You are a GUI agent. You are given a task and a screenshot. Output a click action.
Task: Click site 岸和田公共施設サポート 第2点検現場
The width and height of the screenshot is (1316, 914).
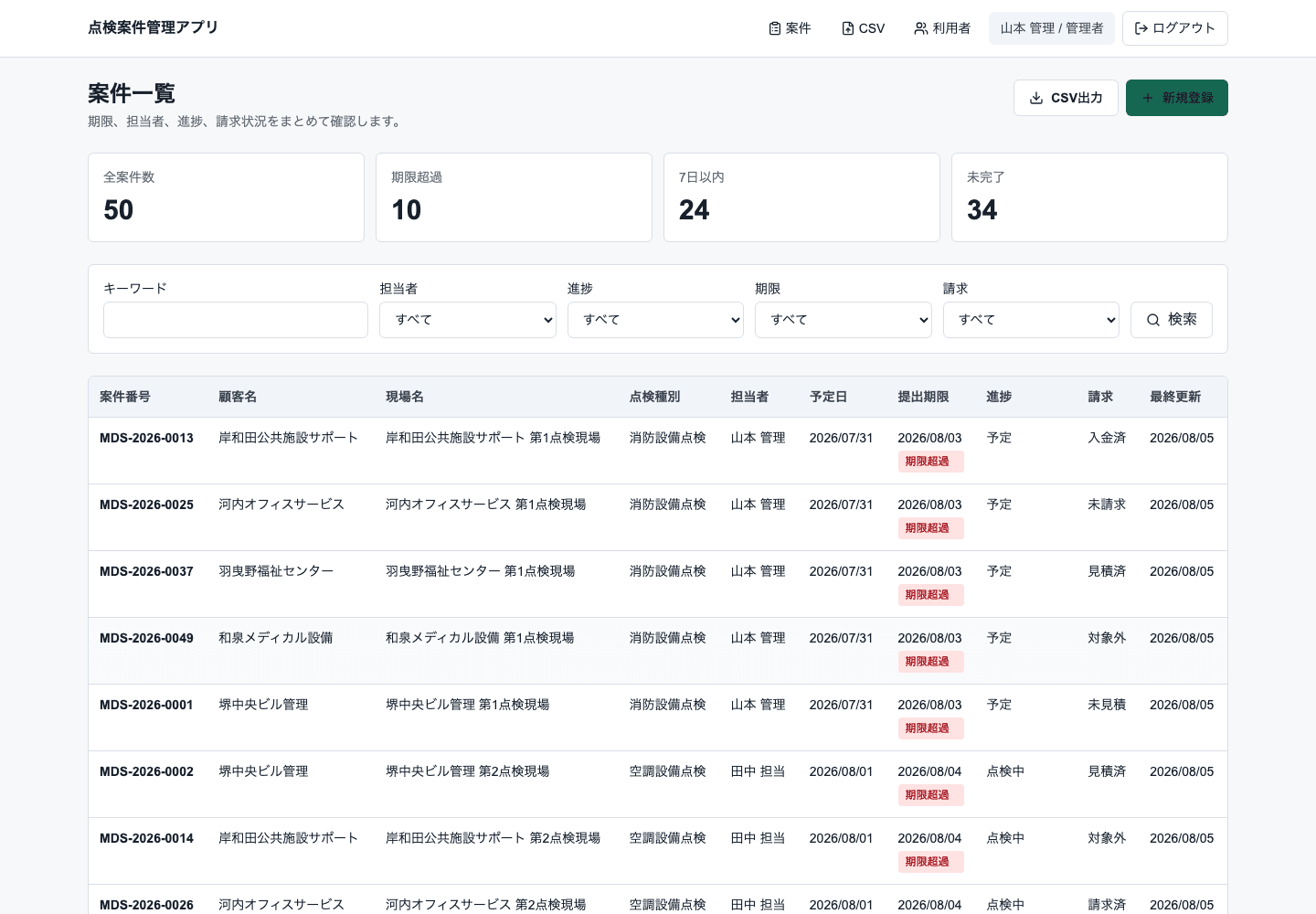tap(493, 838)
